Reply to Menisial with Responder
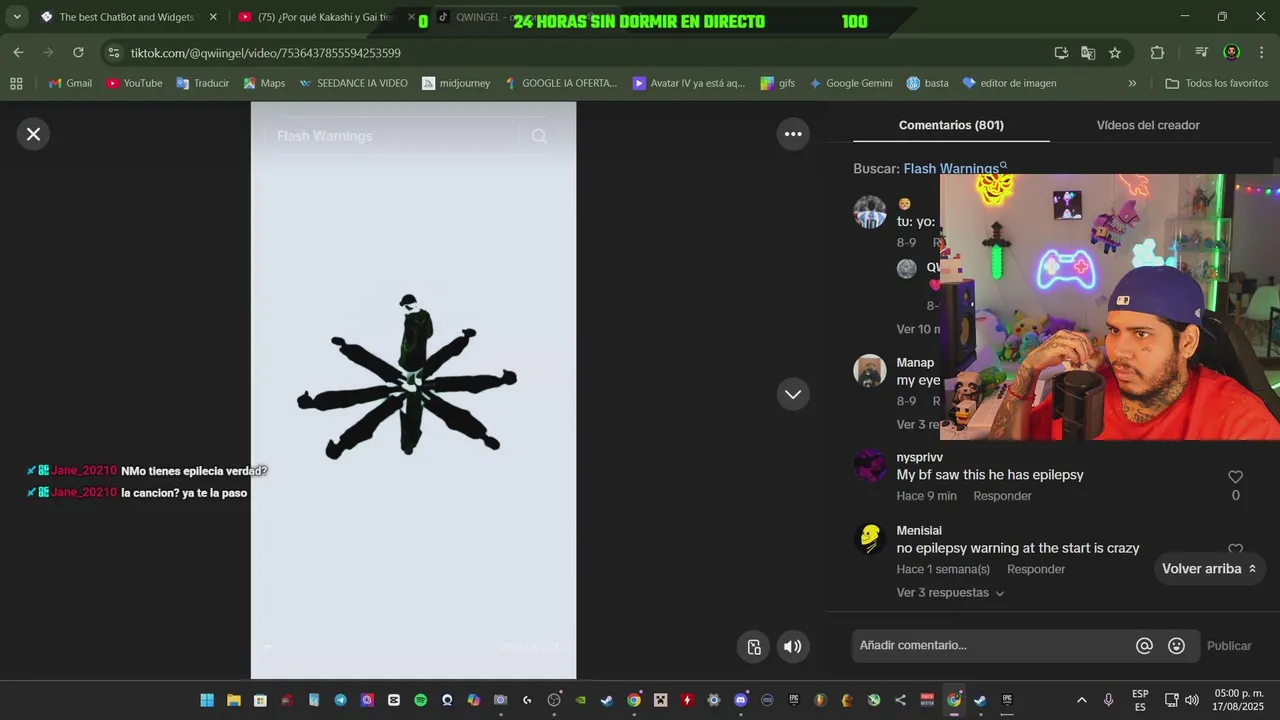Screen dimensions: 1280x720 click(x=1036, y=569)
